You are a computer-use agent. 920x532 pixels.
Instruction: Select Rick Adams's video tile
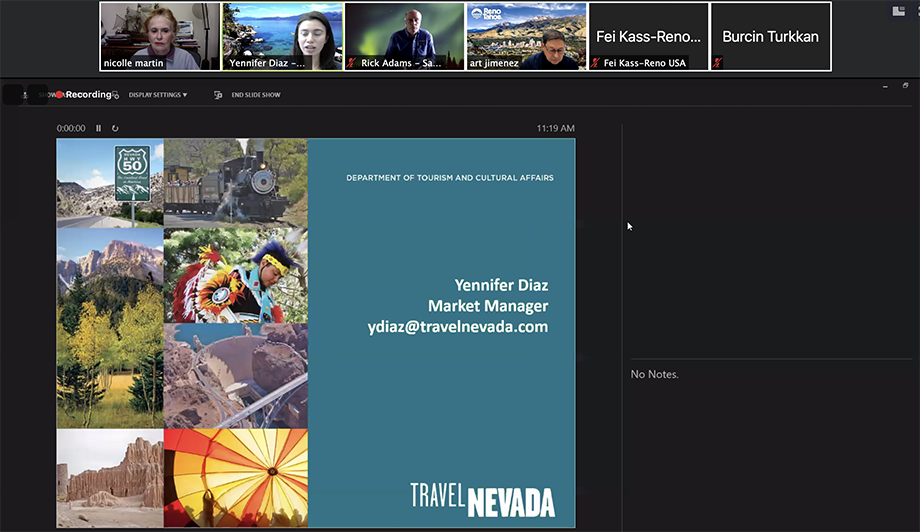click(404, 36)
